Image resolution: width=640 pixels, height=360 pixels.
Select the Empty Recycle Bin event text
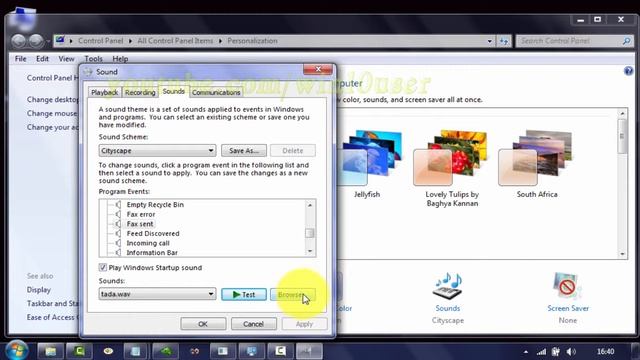point(155,204)
